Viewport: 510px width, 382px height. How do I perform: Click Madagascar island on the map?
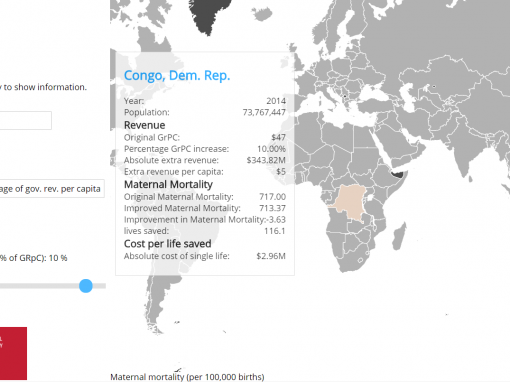(399, 236)
